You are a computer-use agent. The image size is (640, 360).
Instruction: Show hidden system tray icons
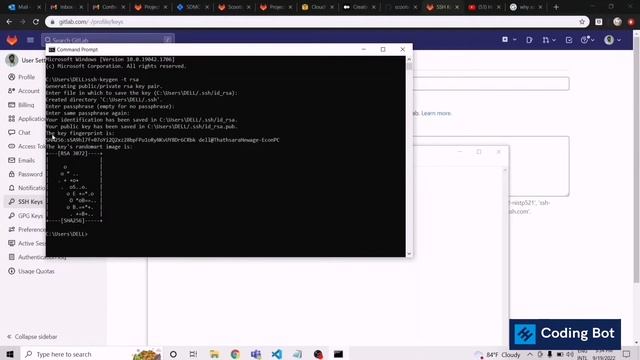point(530,354)
